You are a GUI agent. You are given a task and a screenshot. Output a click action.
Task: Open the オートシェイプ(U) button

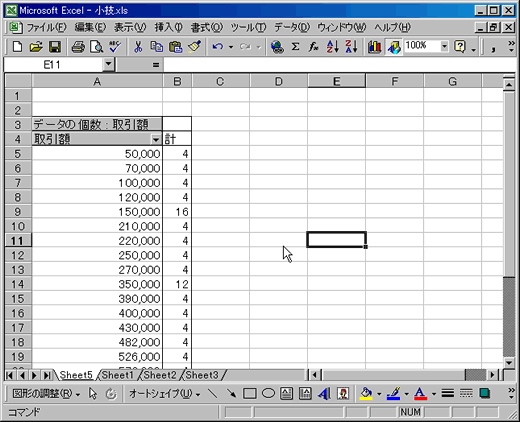164,394
